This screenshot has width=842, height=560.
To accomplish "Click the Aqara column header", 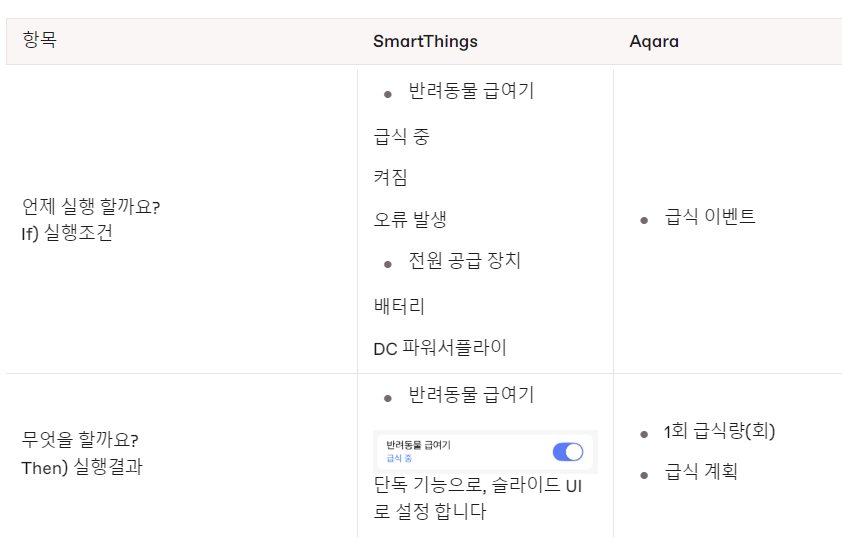I will pyautogui.click(x=655, y=41).
